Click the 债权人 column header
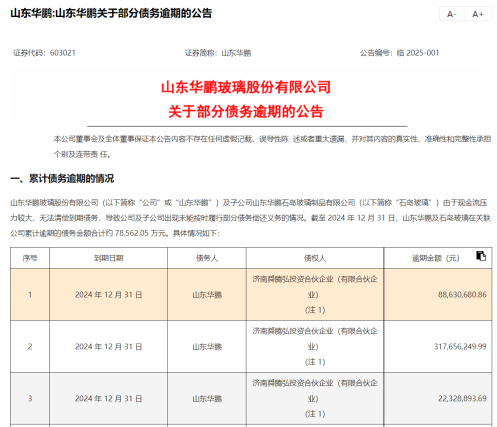The height and width of the screenshot is (427, 497). click(x=315, y=258)
